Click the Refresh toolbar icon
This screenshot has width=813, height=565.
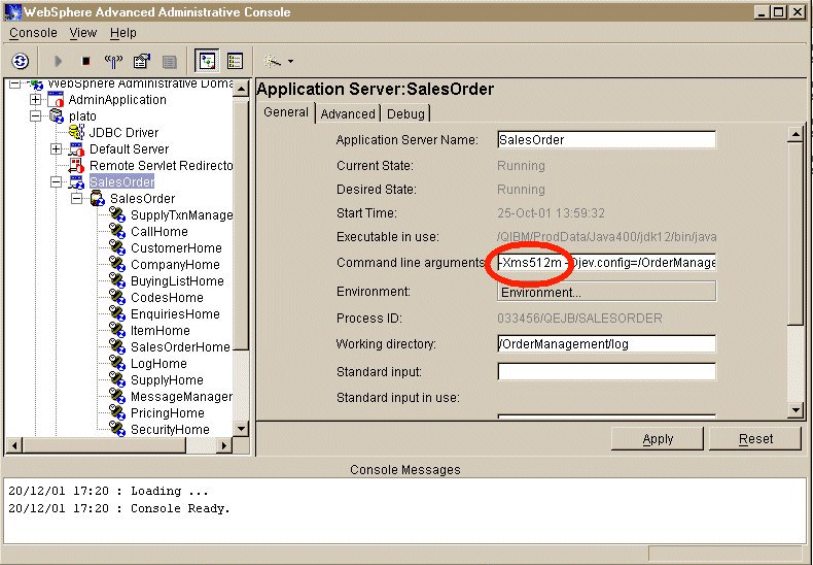tap(20, 61)
